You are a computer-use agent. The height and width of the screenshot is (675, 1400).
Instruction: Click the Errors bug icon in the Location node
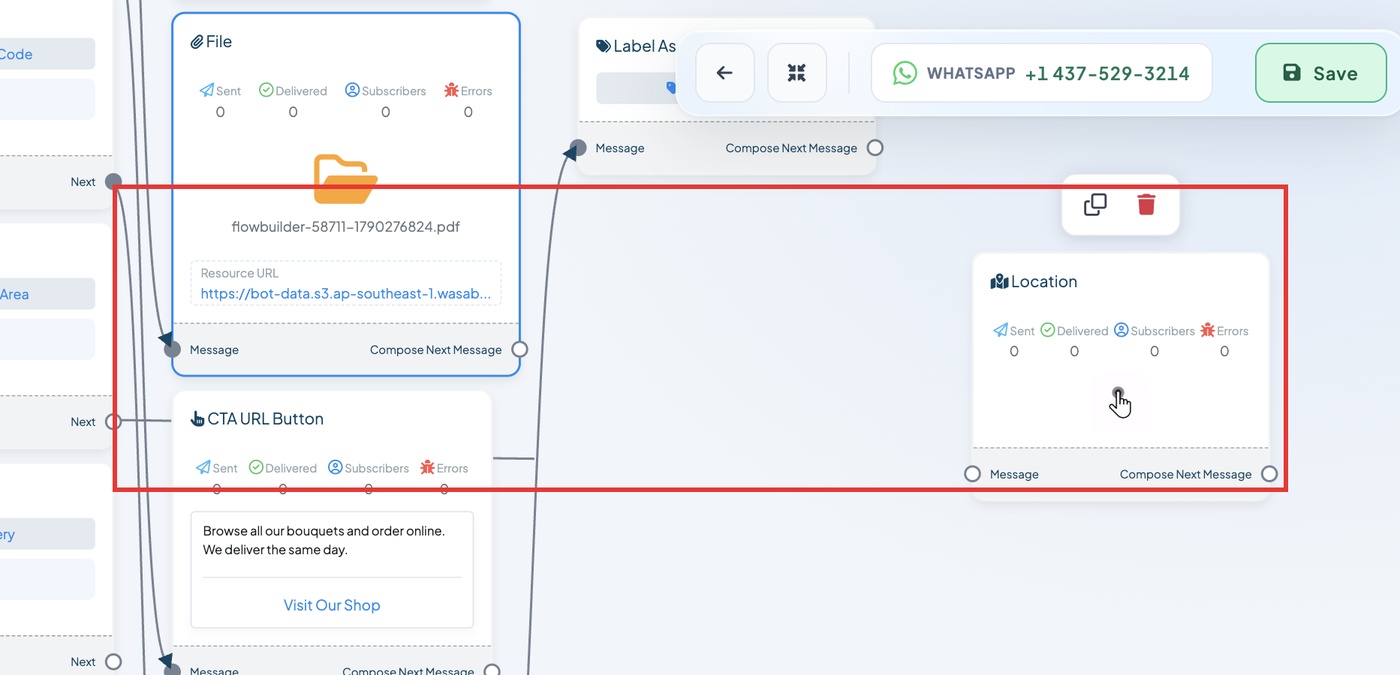pyautogui.click(x=1207, y=330)
